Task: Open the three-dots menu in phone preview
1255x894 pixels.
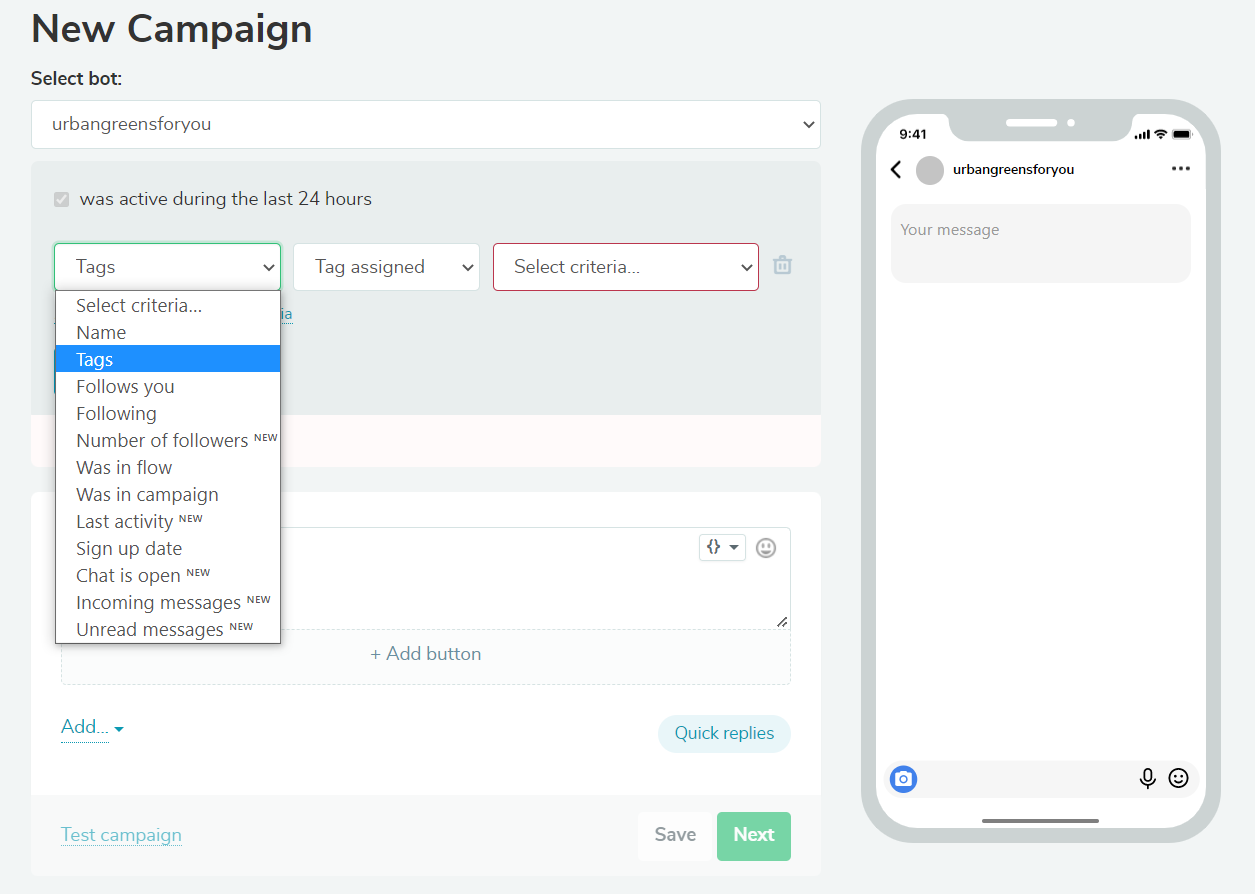Action: [x=1180, y=169]
